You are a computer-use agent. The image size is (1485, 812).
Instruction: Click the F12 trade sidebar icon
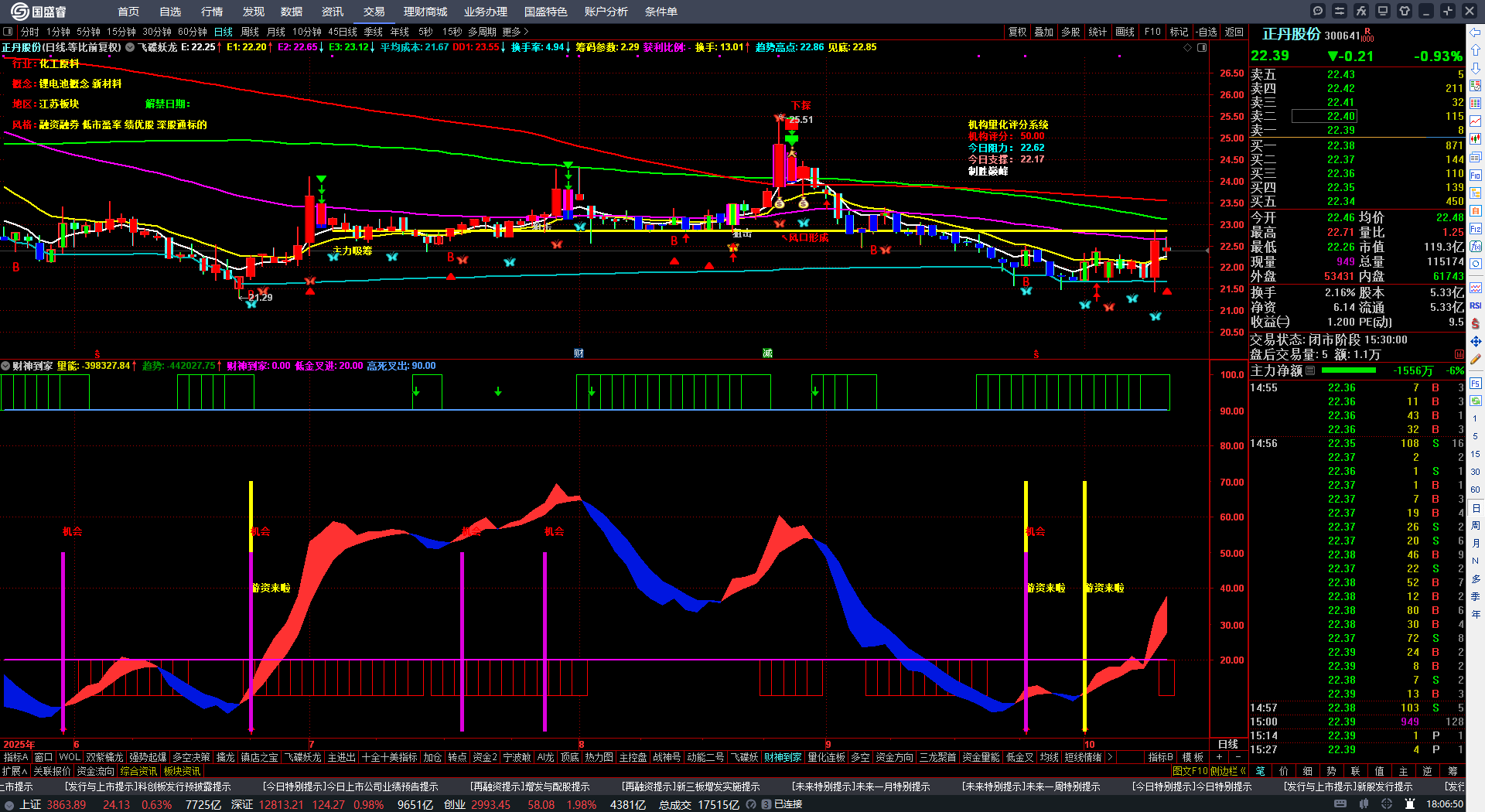(1476, 229)
